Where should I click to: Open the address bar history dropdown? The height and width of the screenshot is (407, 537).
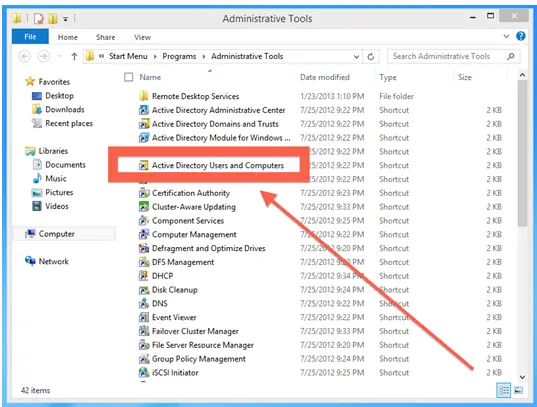357,57
